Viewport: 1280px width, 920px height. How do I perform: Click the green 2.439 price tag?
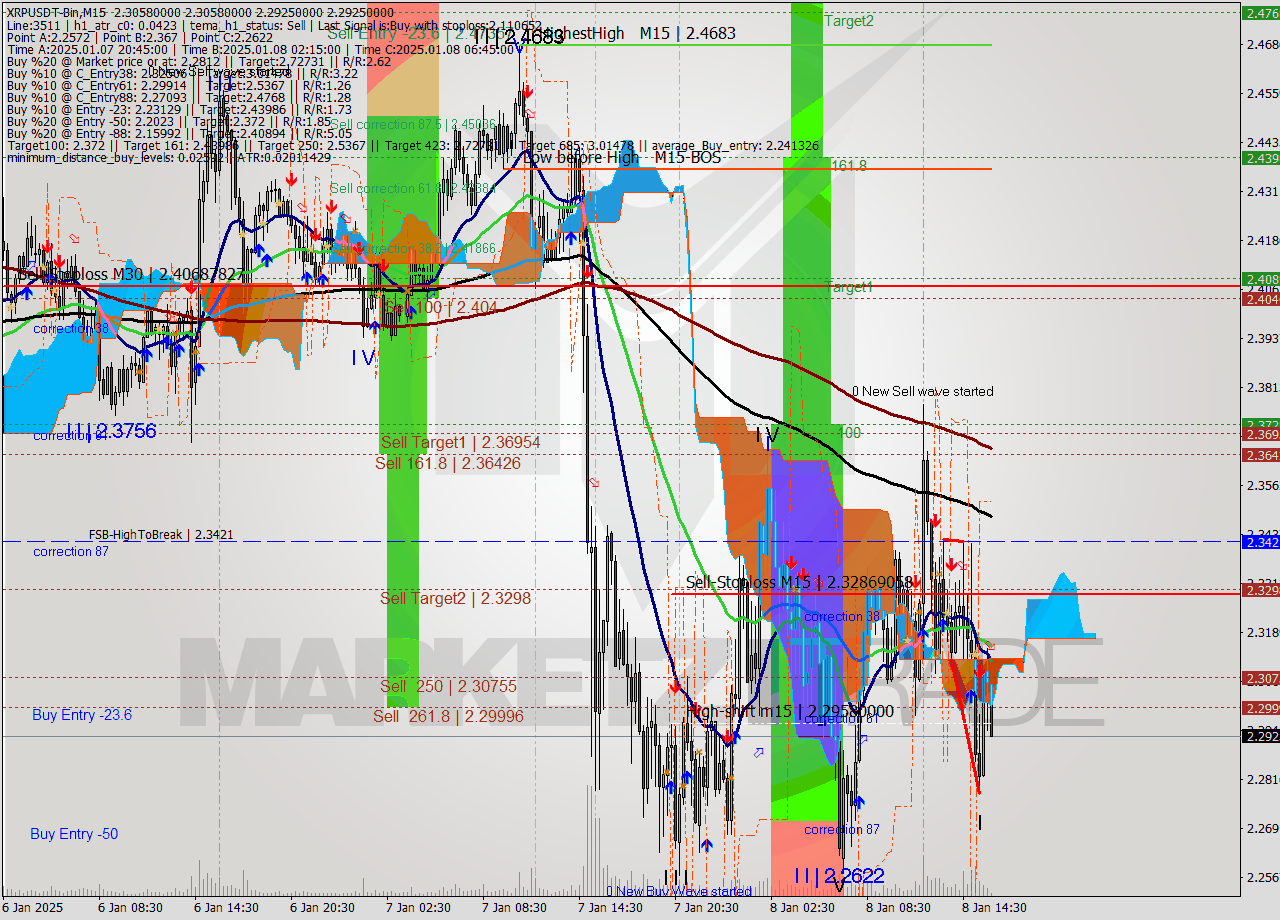[x=1260, y=158]
